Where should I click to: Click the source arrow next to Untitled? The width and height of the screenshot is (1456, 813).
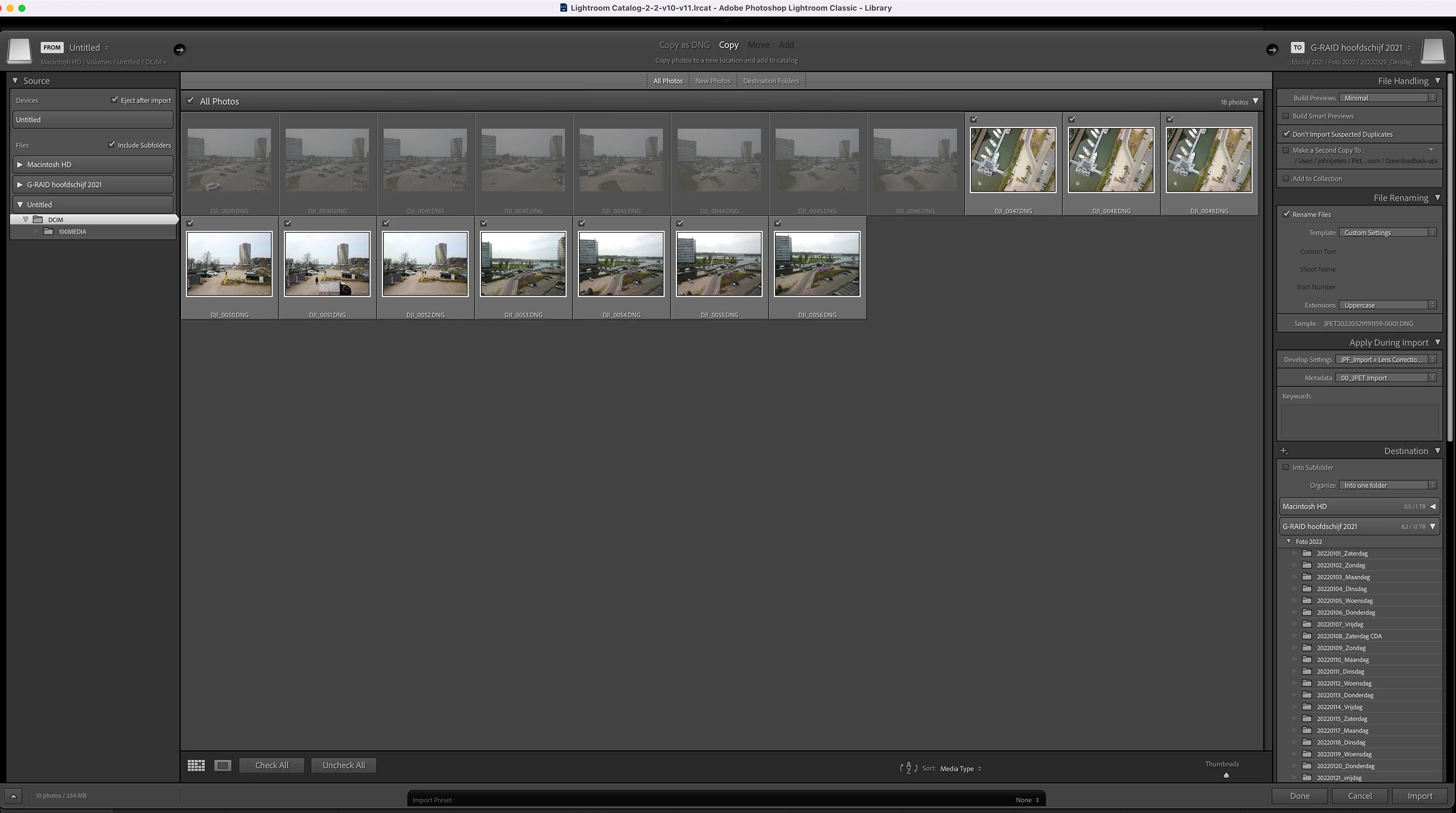pyautogui.click(x=180, y=50)
